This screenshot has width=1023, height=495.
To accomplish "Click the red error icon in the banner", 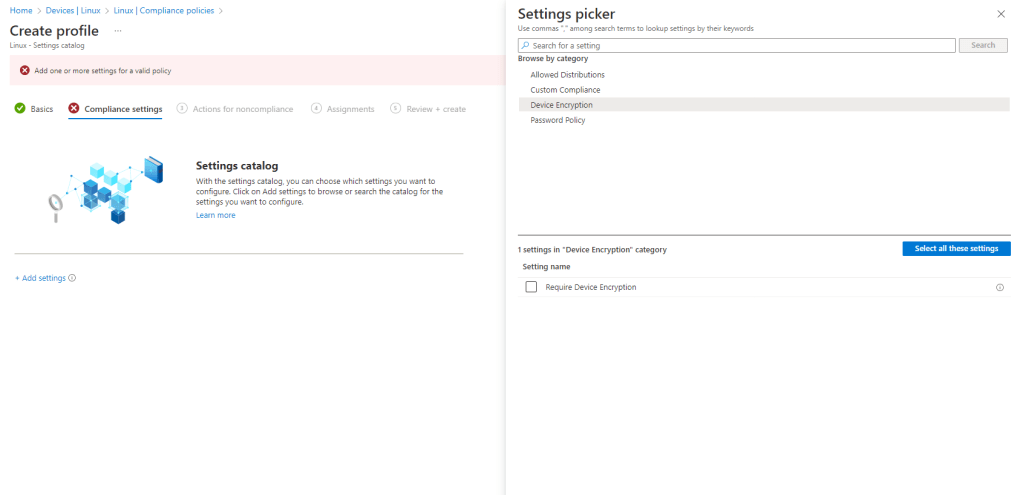I will point(25,71).
